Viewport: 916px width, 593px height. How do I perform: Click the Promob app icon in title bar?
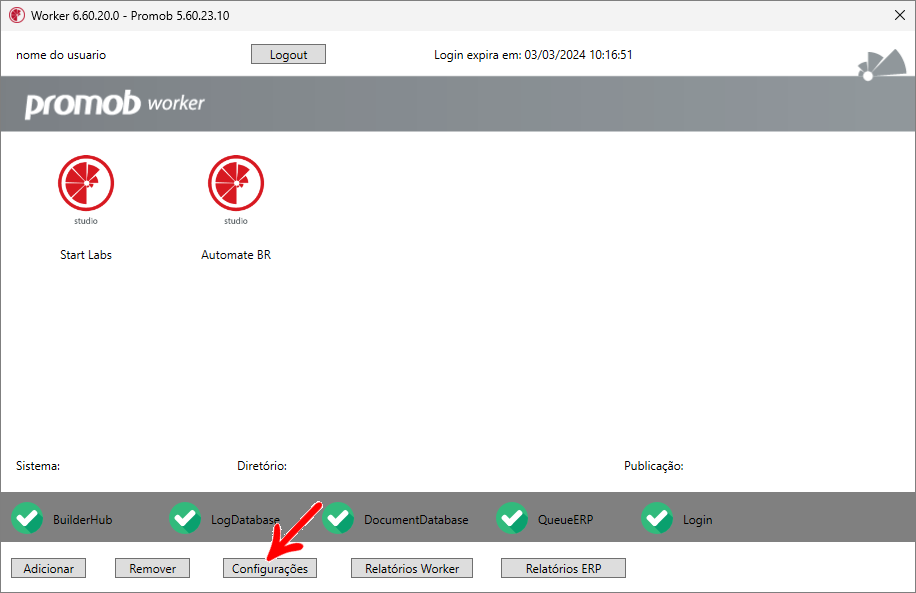click(17, 15)
